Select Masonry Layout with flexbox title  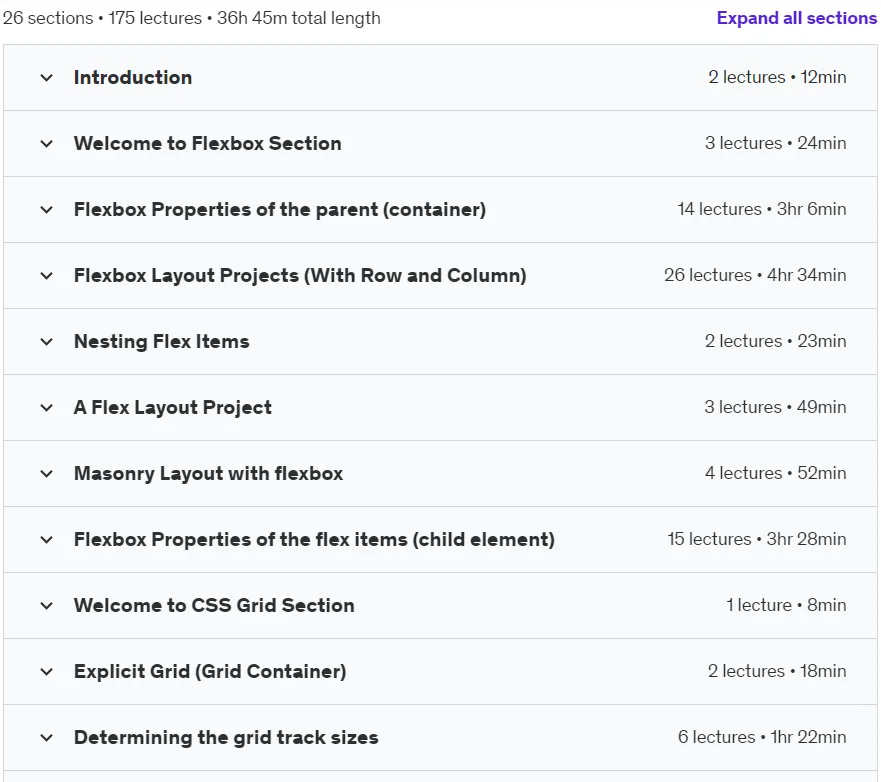pyautogui.click(x=208, y=474)
